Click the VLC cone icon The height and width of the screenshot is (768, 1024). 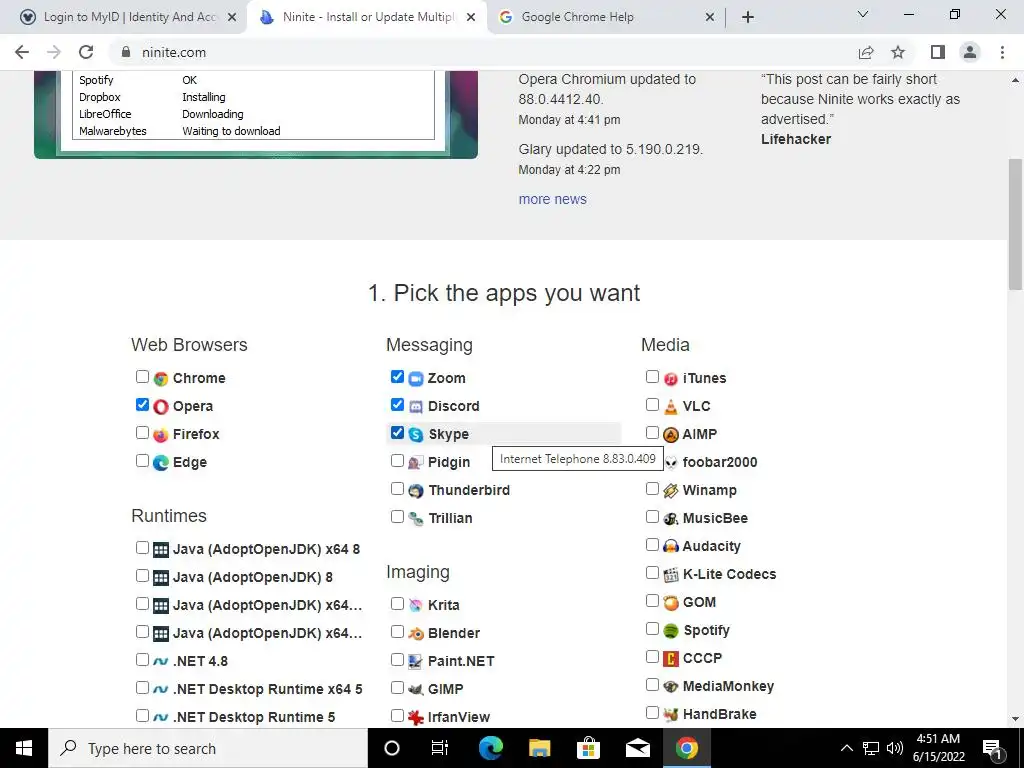(671, 407)
